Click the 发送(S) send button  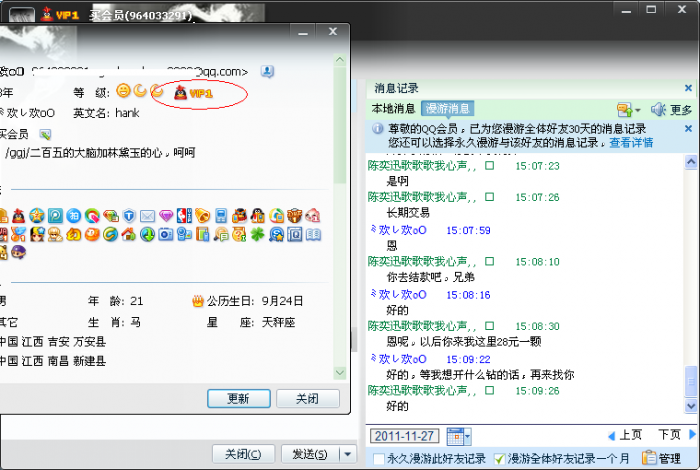pos(310,454)
